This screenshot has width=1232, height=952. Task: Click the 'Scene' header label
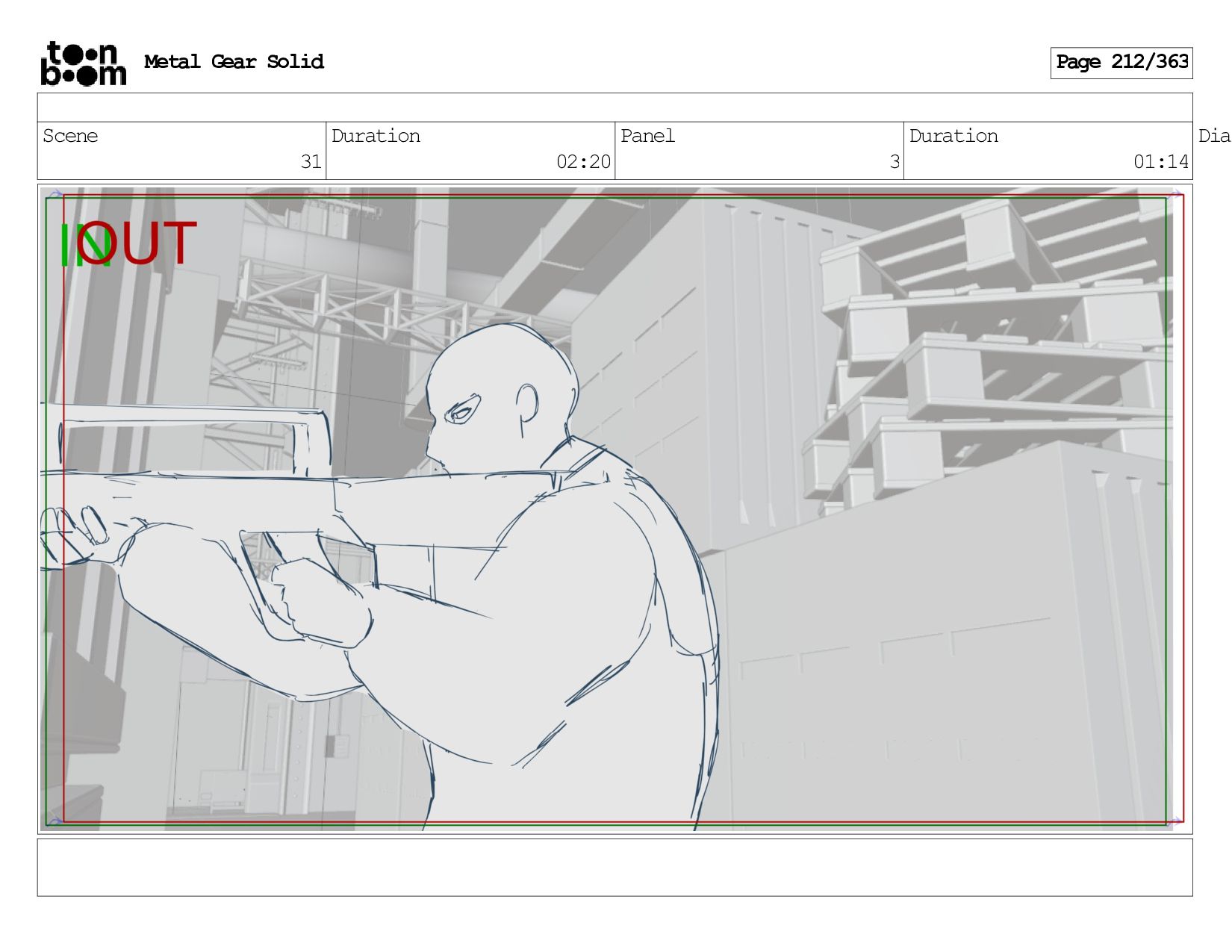coord(70,136)
